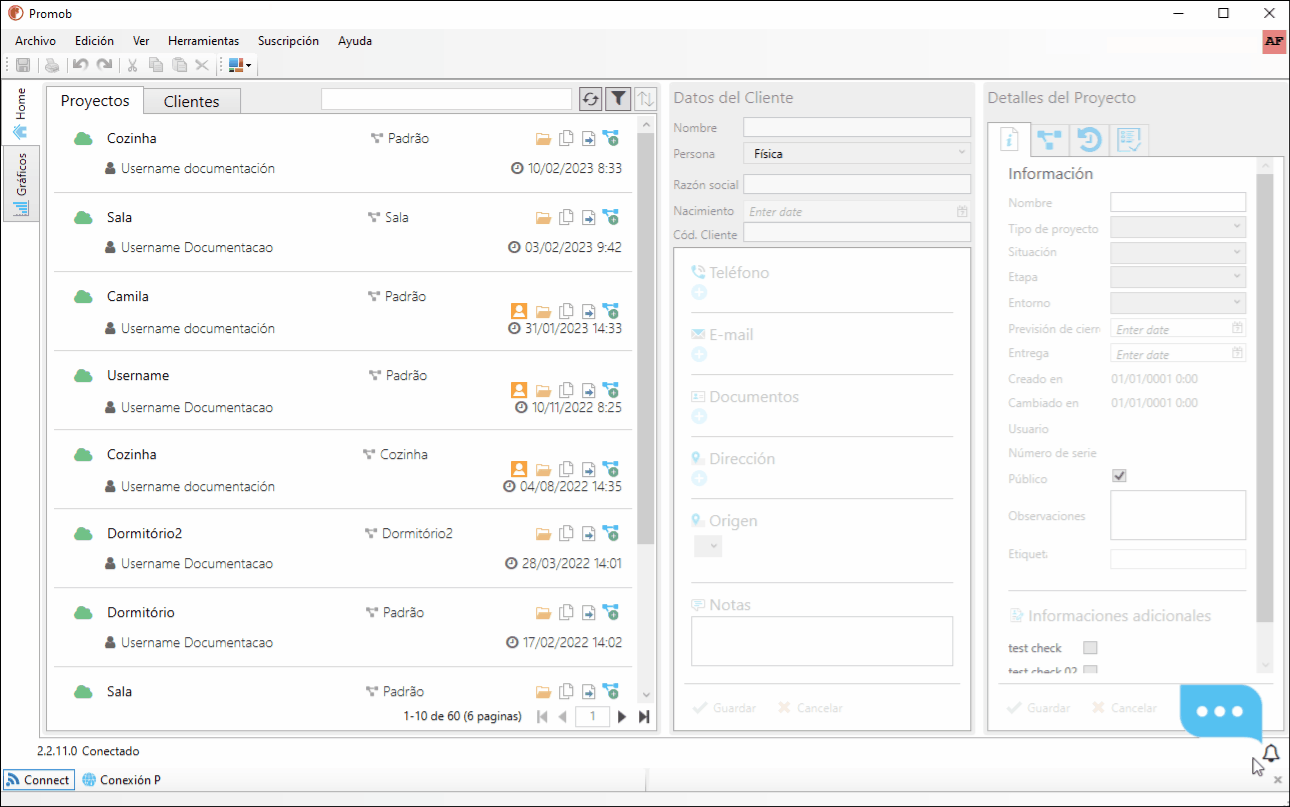Screen dimensions: 1290x807
Task: Open the Archivo menu
Action: [35, 41]
